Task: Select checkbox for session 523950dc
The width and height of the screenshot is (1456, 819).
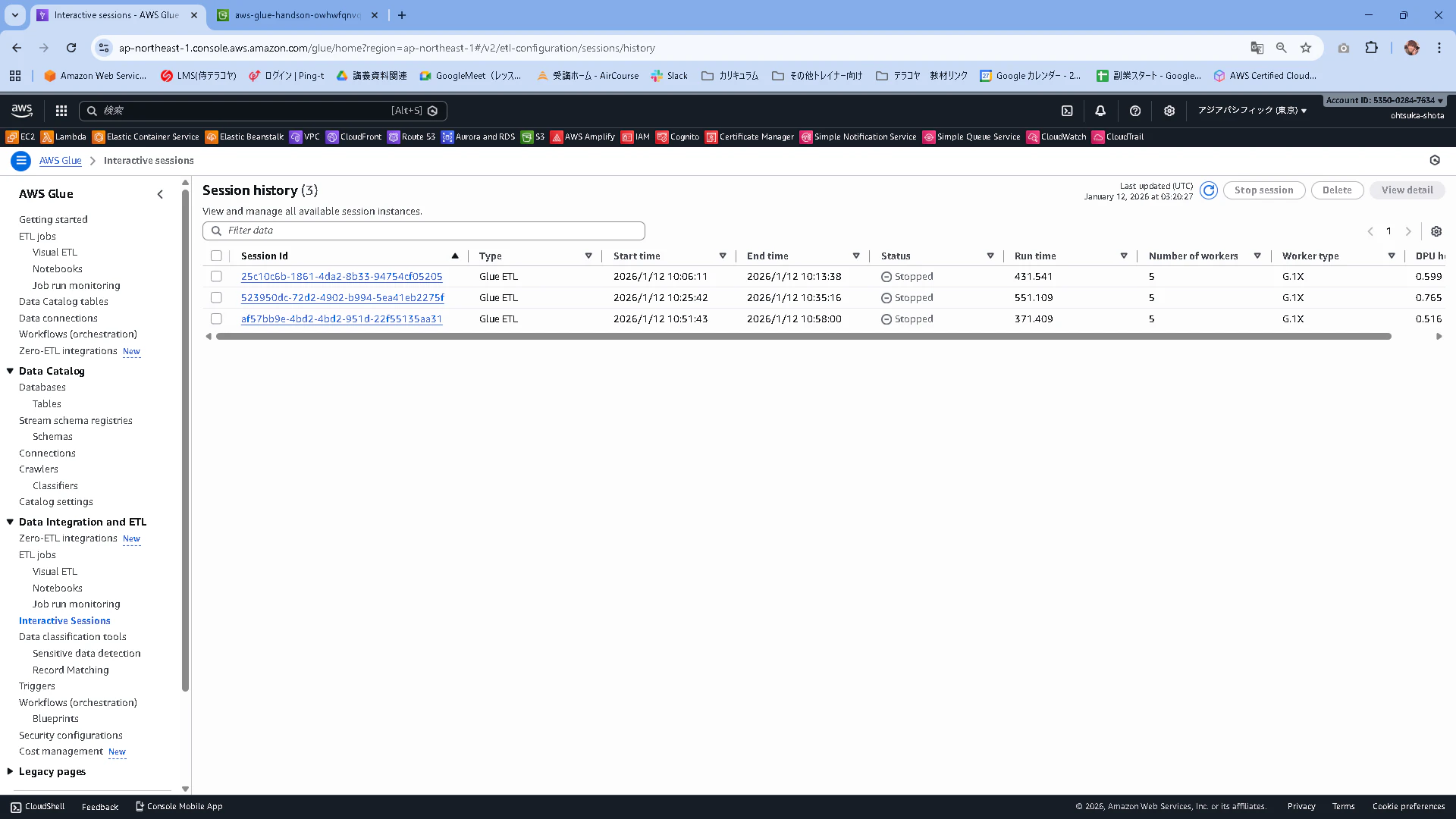Action: [x=216, y=298]
